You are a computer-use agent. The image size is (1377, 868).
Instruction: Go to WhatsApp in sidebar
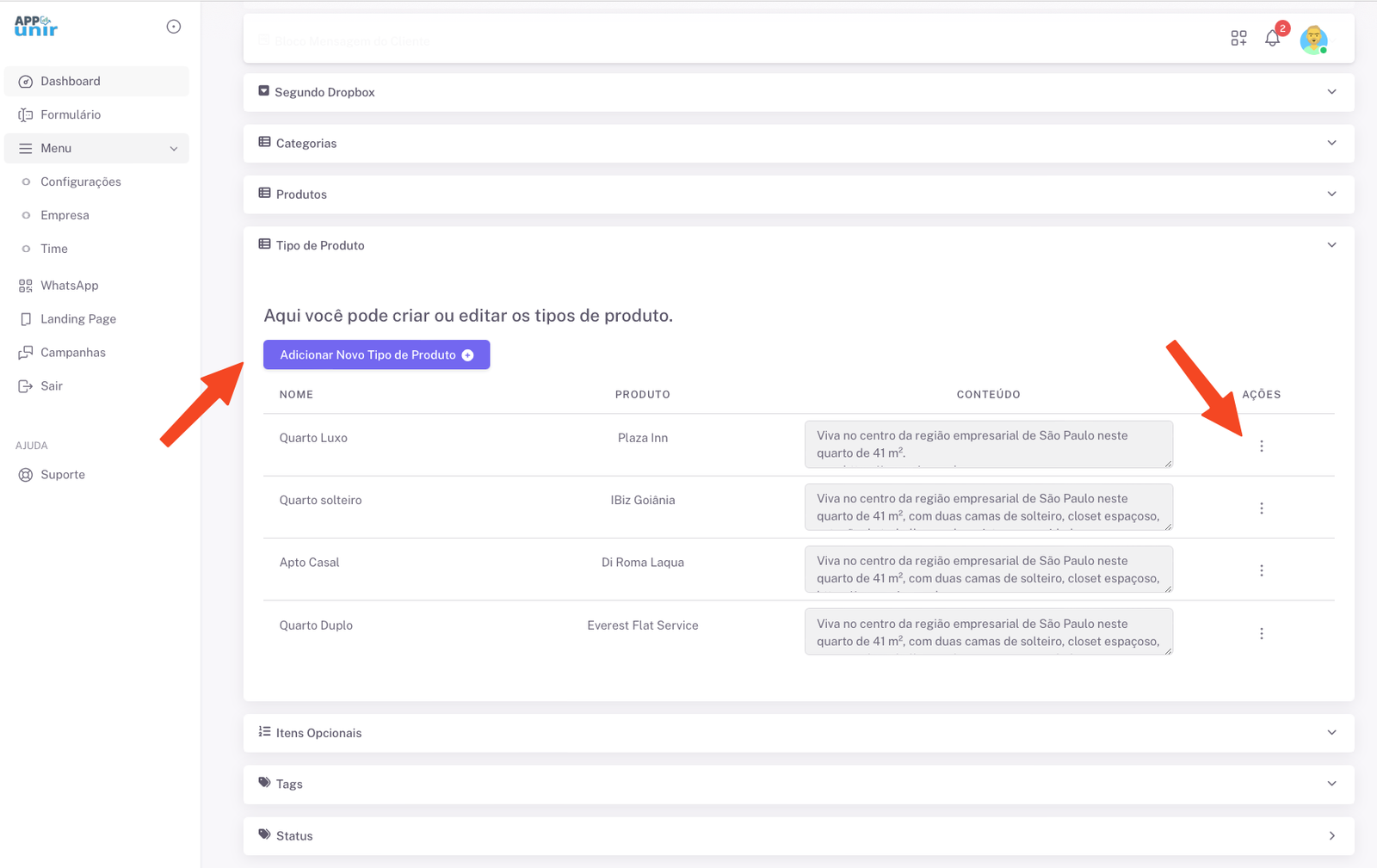(69, 286)
